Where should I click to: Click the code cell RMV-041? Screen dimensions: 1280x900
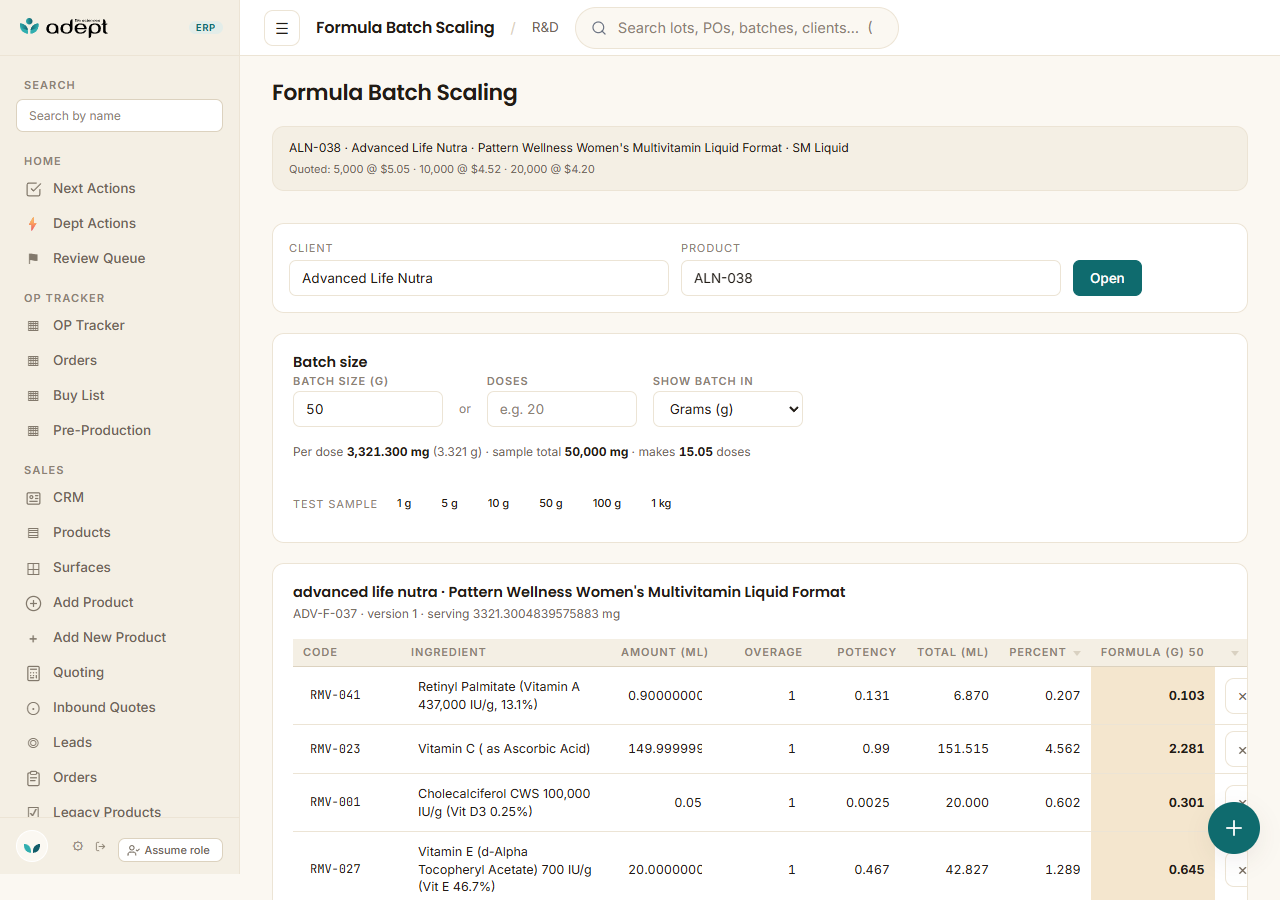335,695
